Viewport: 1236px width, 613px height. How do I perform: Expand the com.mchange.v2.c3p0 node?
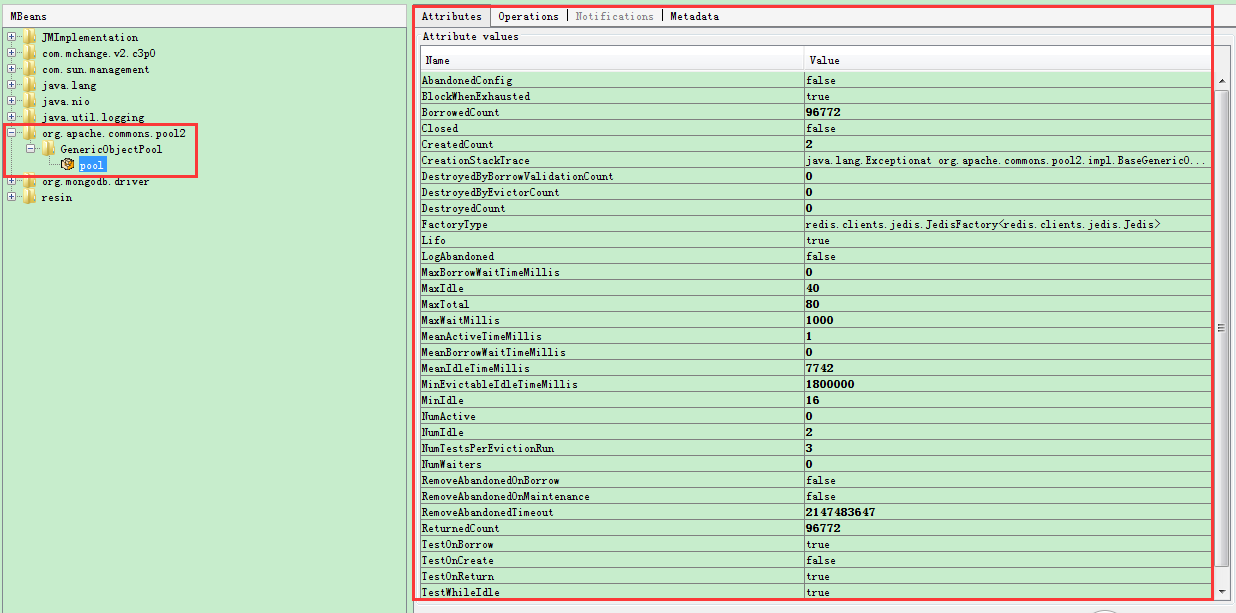[x=12, y=53]
